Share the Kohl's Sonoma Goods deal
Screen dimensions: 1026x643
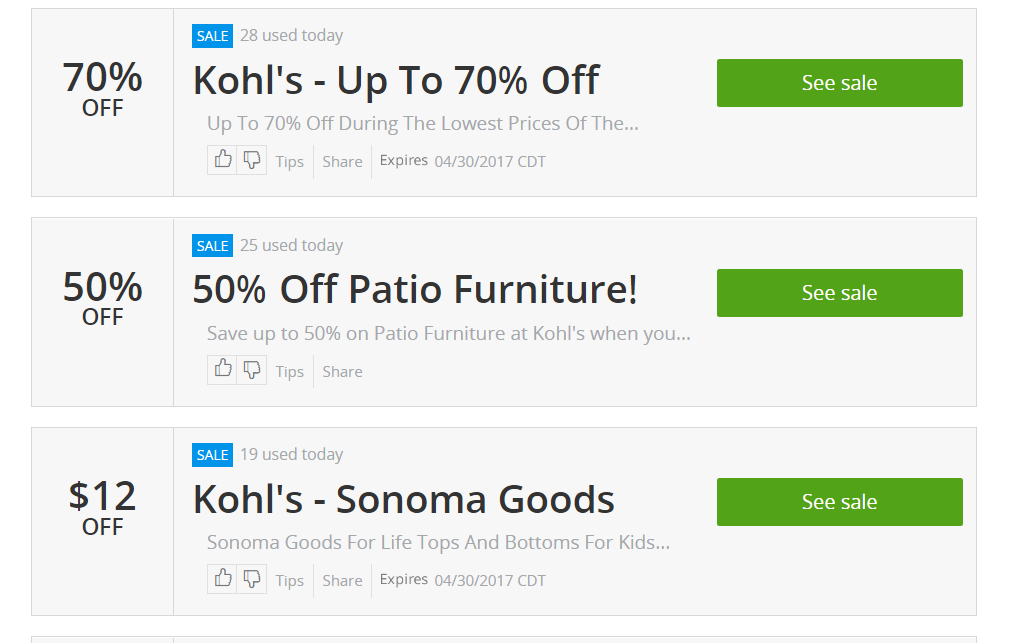pos(342,581)
